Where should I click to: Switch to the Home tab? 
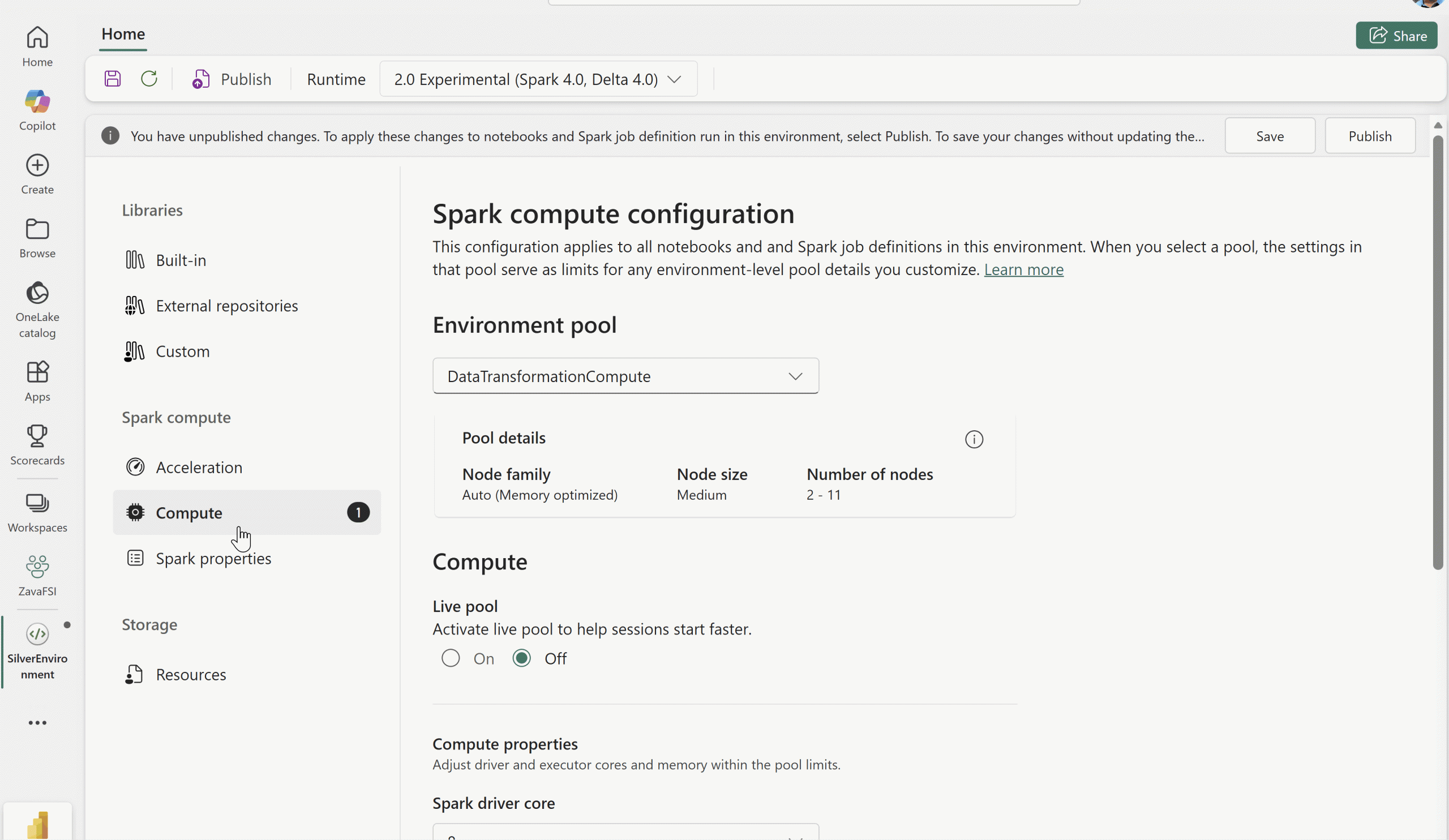[x=122, y=34]
